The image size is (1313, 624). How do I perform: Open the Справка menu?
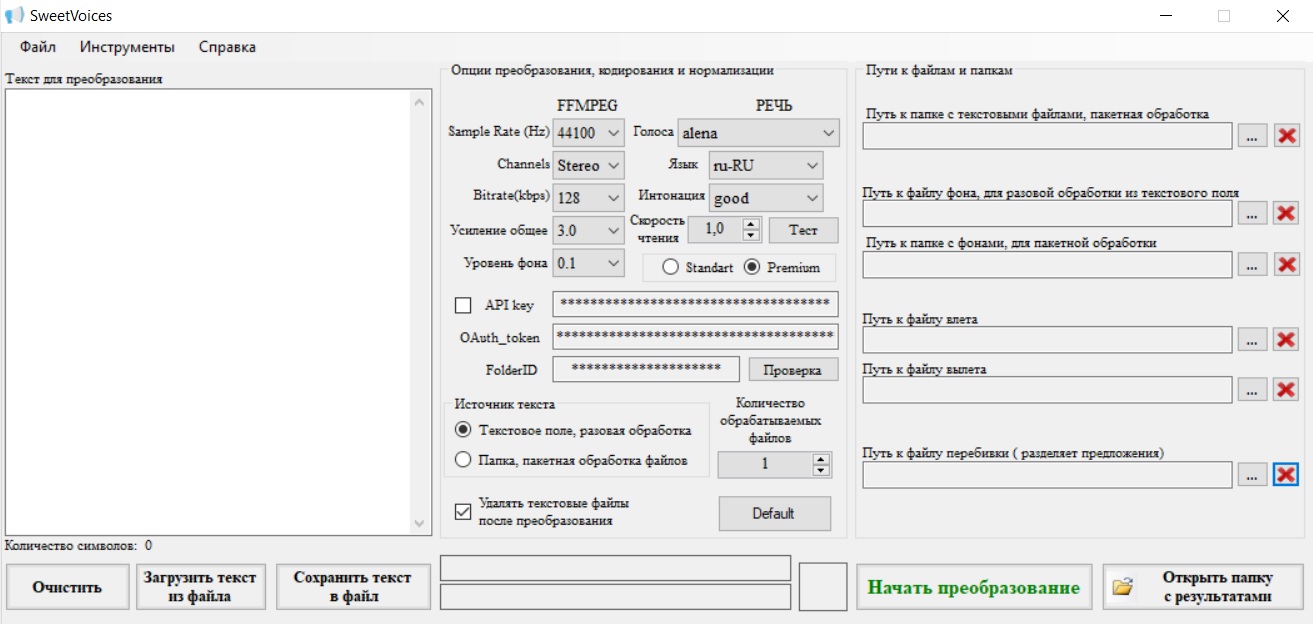pyautogui.click(x=227, y=47)
